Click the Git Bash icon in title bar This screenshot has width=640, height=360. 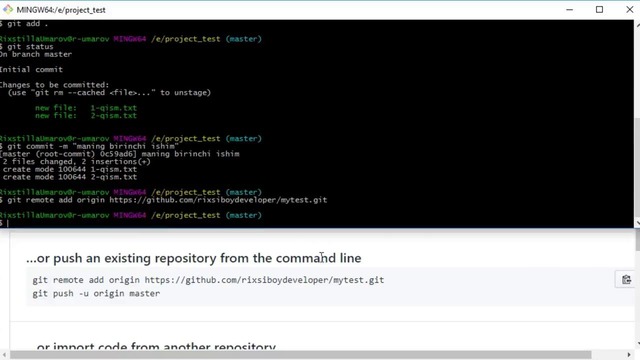[8, 9]
